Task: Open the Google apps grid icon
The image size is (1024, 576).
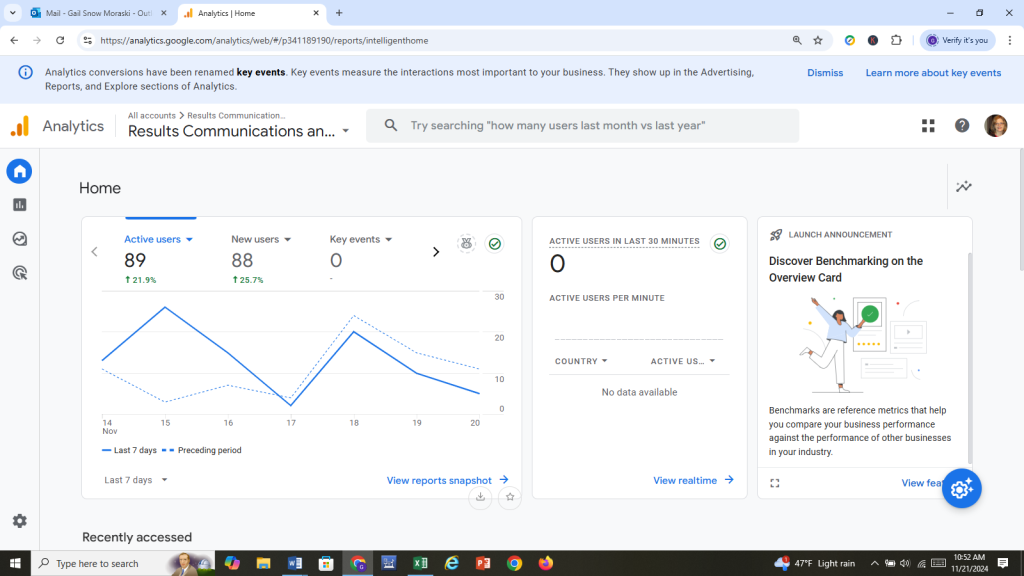Action: [x=928, y=125]
